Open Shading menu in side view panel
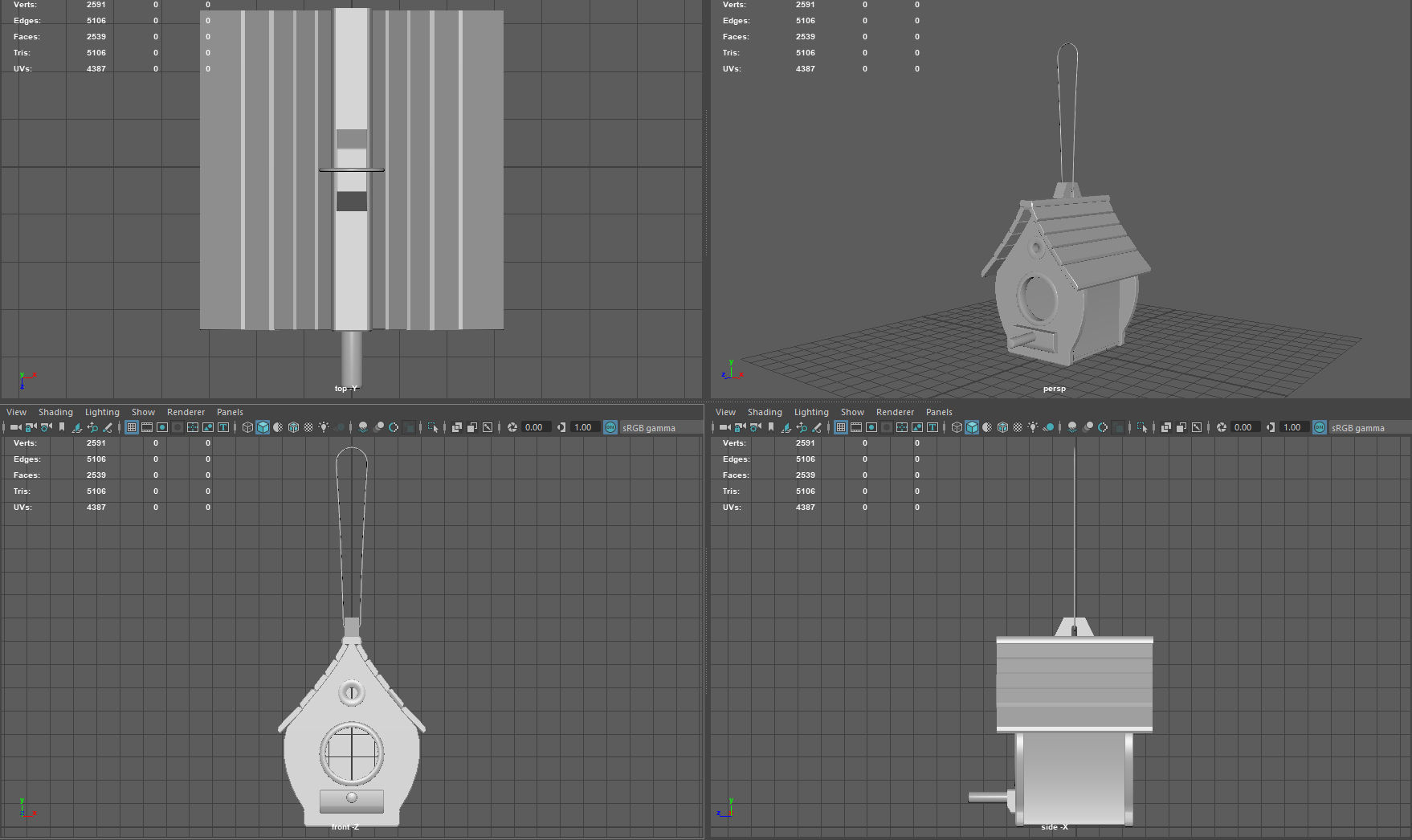The width and height of the screenshot is (1412, 840). [765, 412]
